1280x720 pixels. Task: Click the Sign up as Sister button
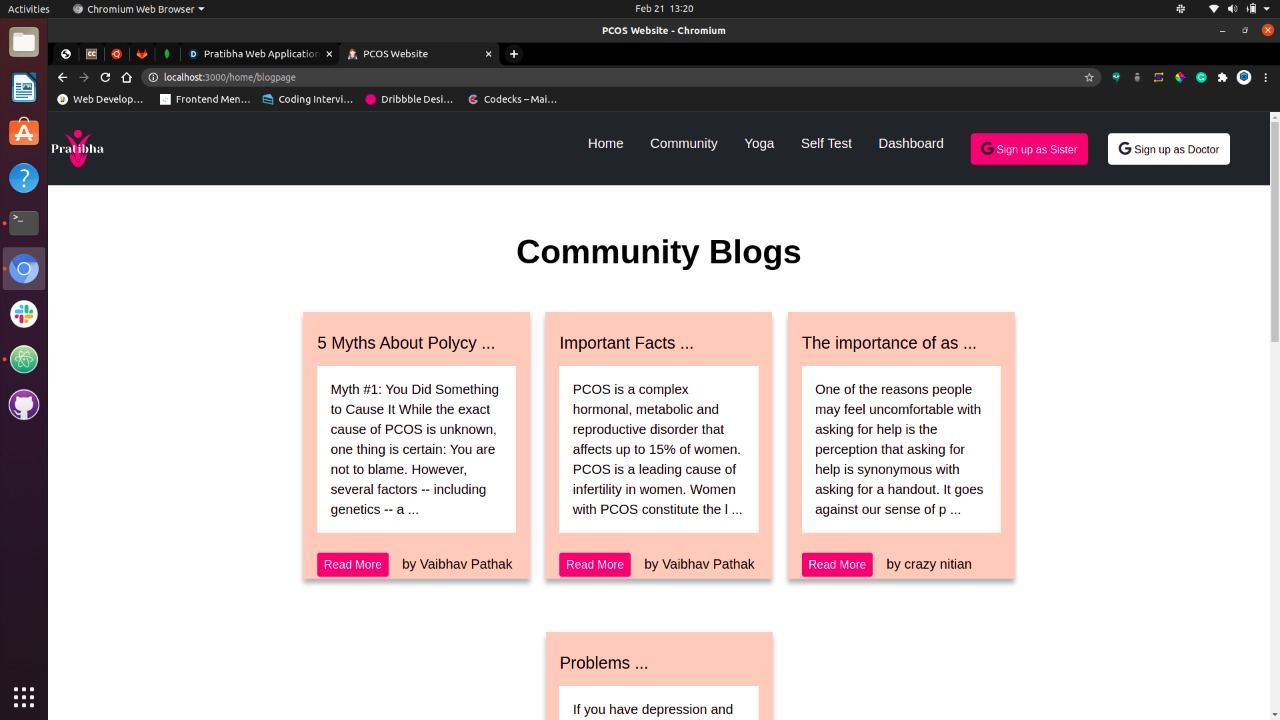tap(1029, 149)
